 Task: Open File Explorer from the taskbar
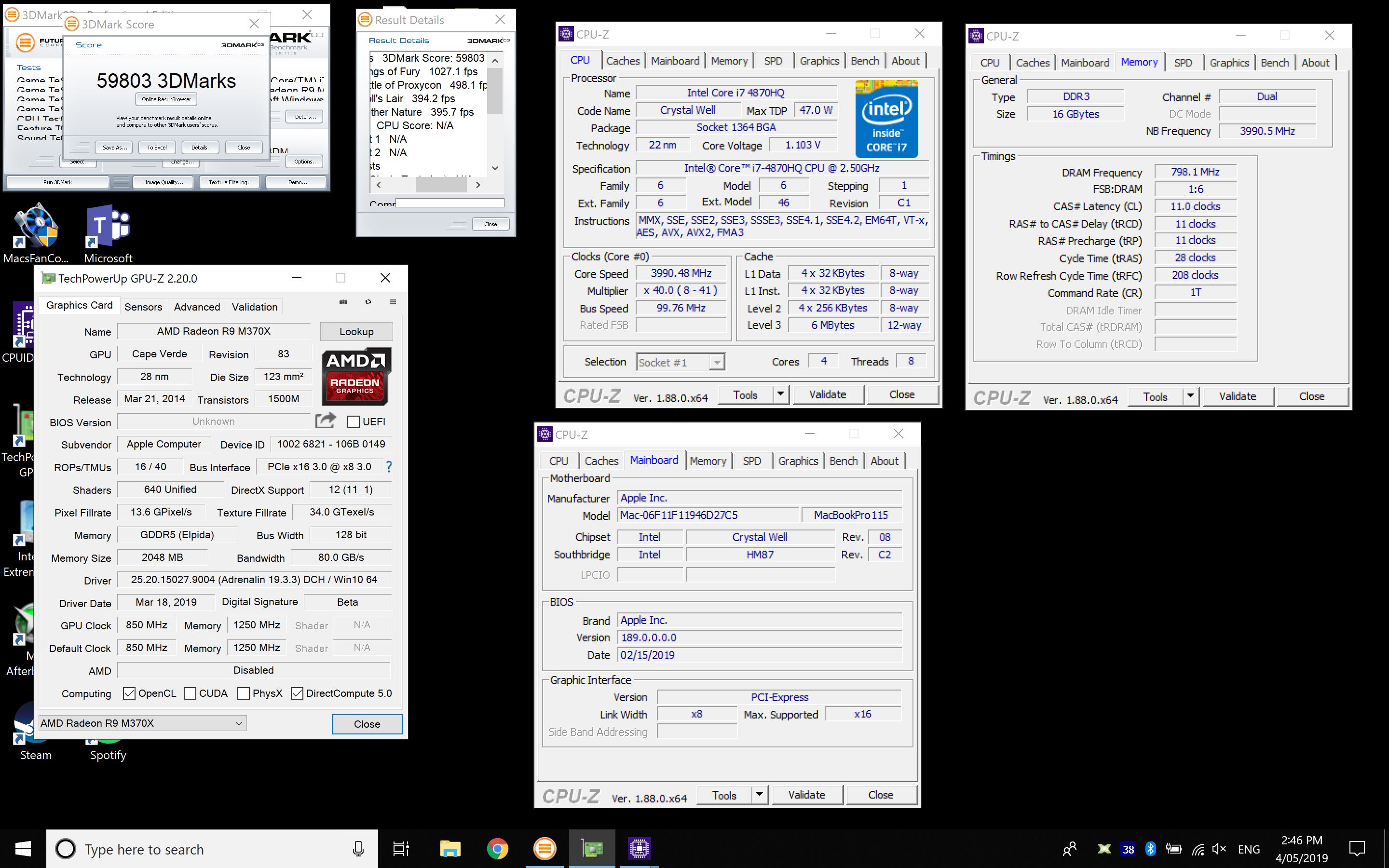[450, 849]
